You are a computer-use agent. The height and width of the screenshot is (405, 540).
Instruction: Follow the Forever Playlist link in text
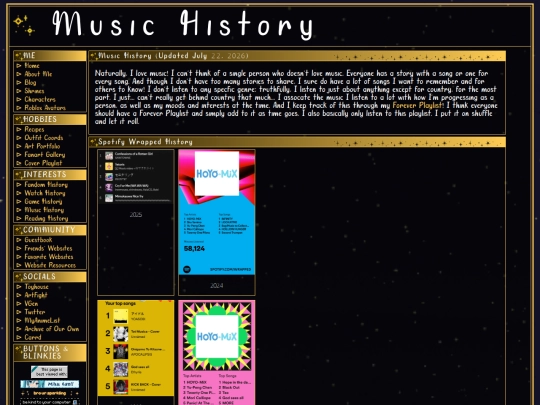(x=418, y=105)
